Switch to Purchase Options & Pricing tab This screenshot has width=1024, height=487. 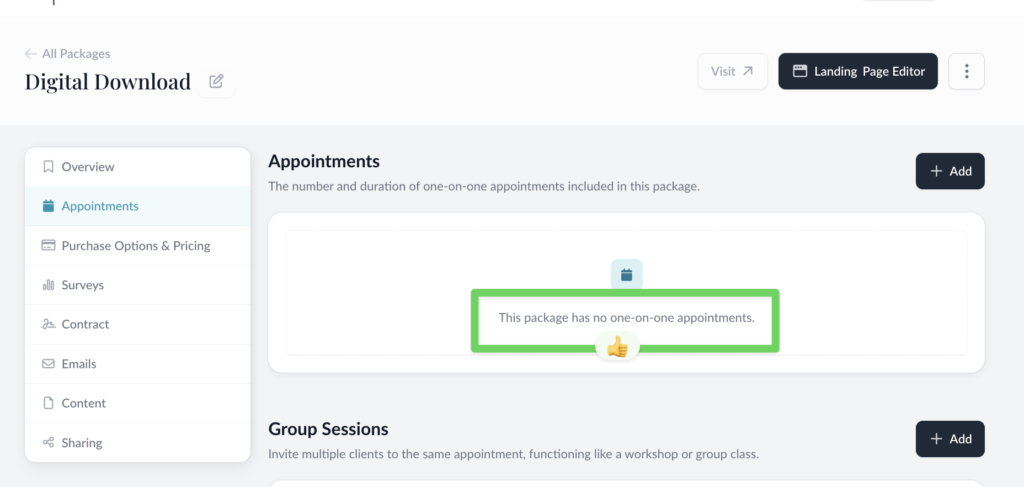tap(135, 246)
